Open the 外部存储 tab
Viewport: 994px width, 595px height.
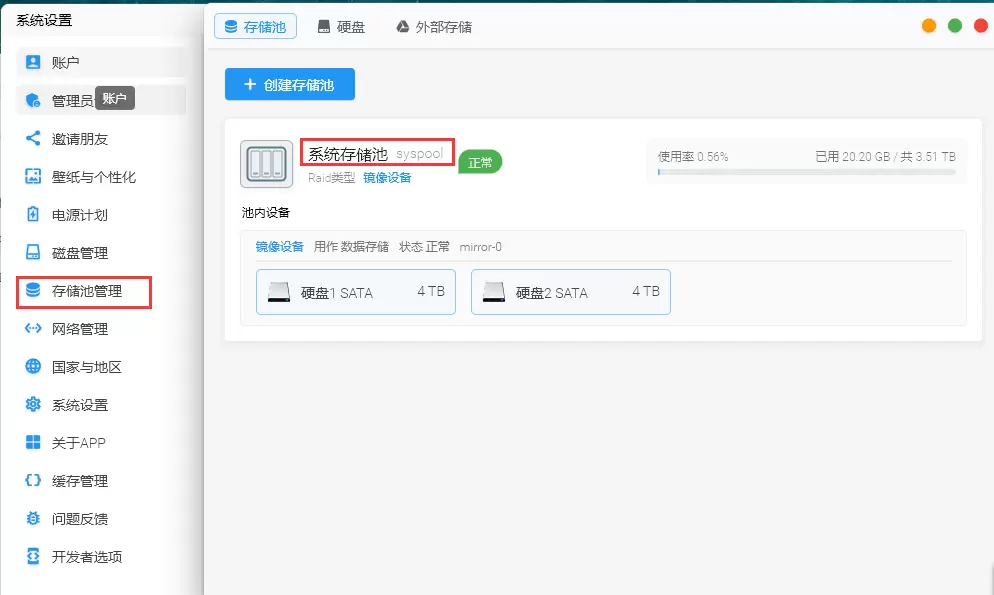[434, 27]
